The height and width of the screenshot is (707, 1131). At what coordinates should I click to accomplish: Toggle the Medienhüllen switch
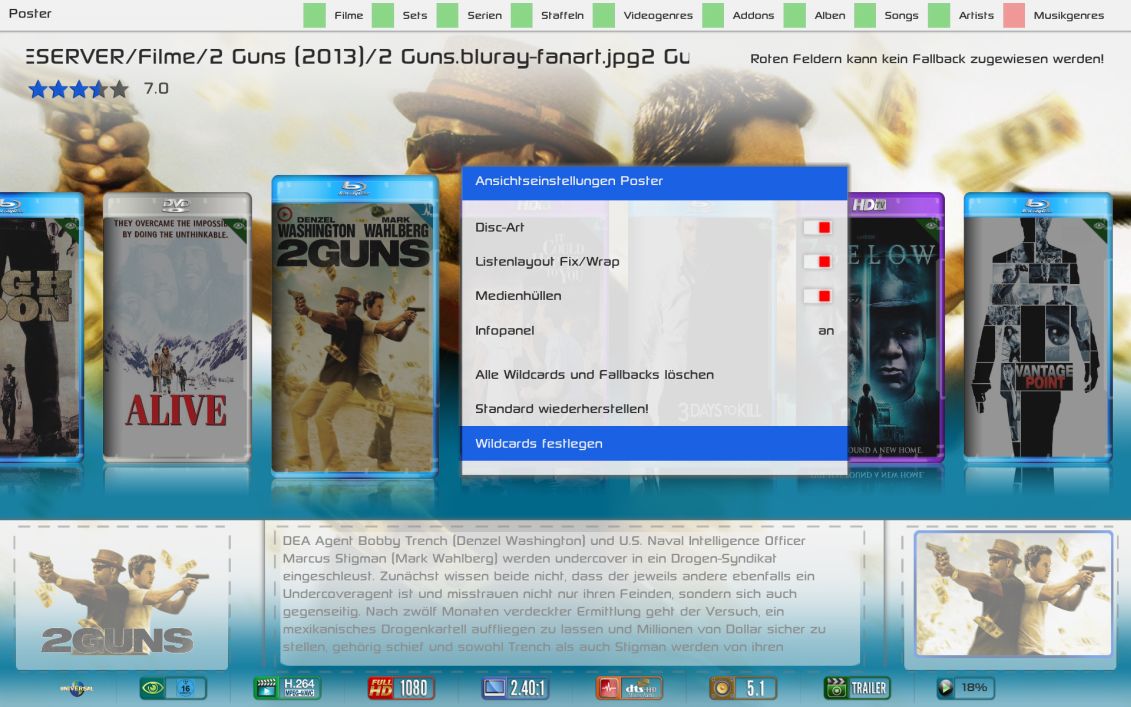tap(817, 296)
